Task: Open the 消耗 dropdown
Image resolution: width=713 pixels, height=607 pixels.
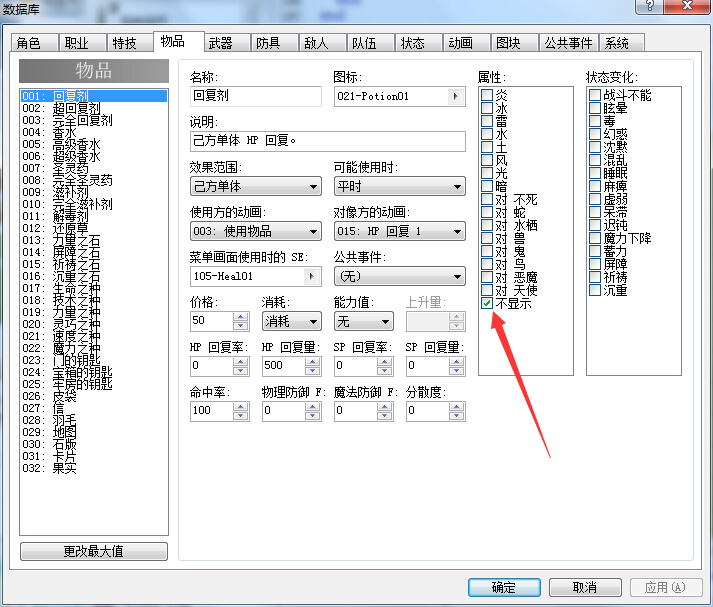Action: [291, 321]
